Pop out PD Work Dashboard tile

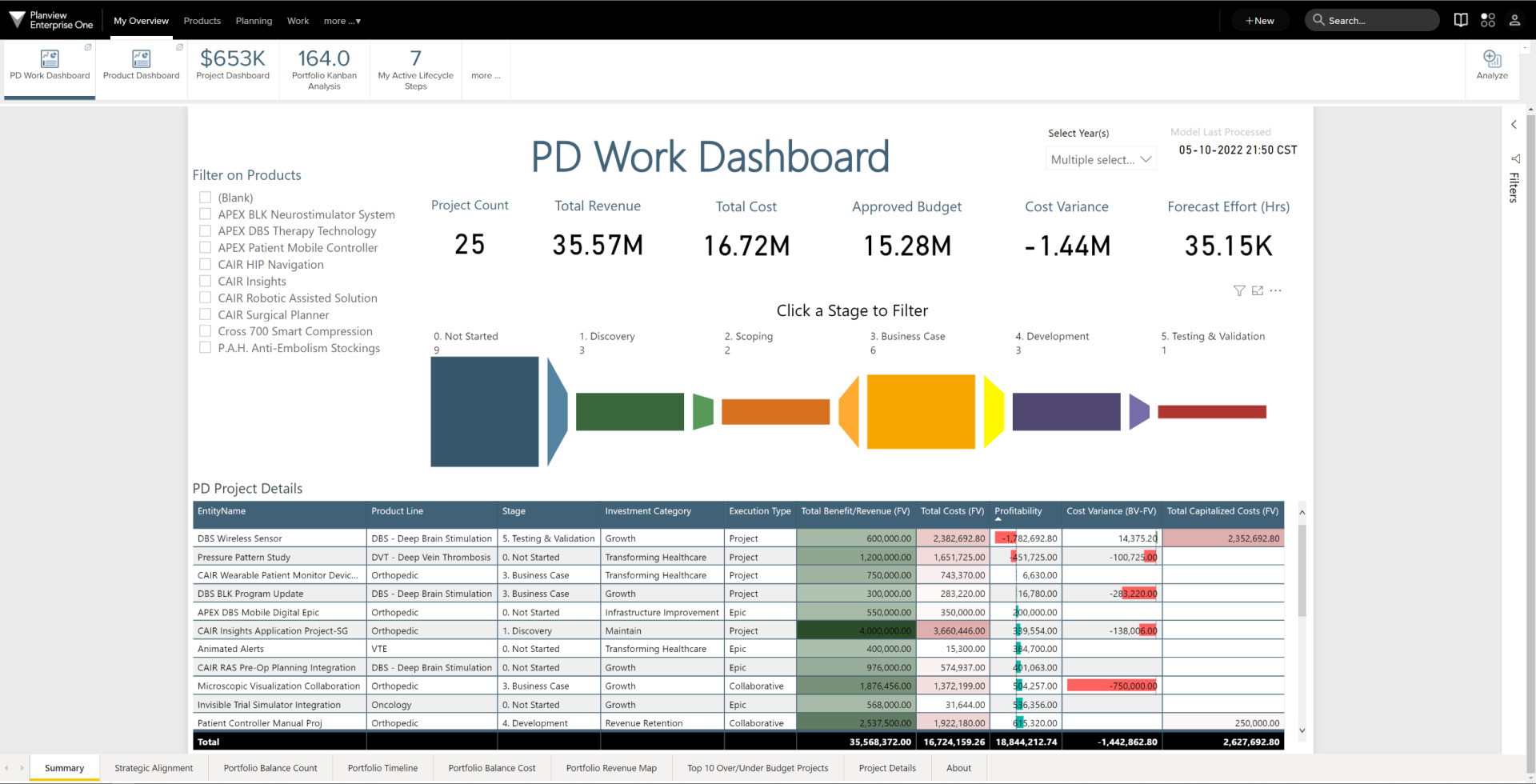coord(88,47)
